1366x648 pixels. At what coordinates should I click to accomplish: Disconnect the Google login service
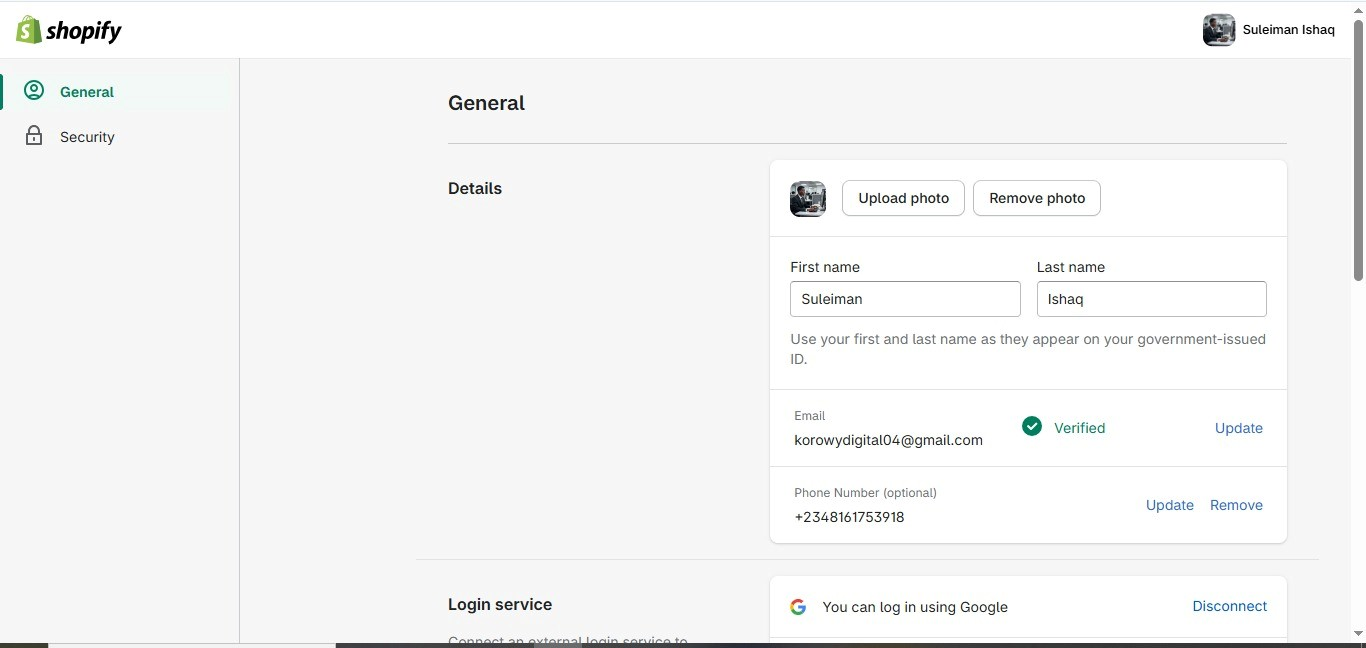click(x=1230, y=606)
